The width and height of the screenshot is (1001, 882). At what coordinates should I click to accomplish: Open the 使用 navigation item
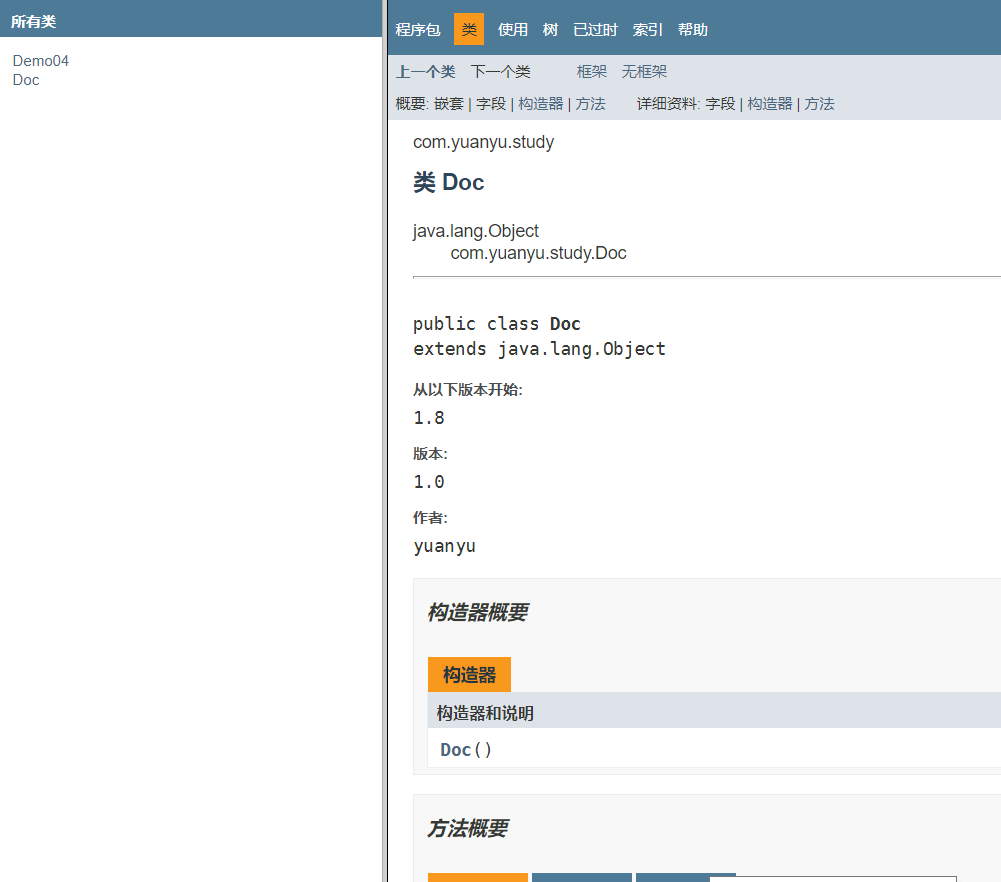point(513,29)
